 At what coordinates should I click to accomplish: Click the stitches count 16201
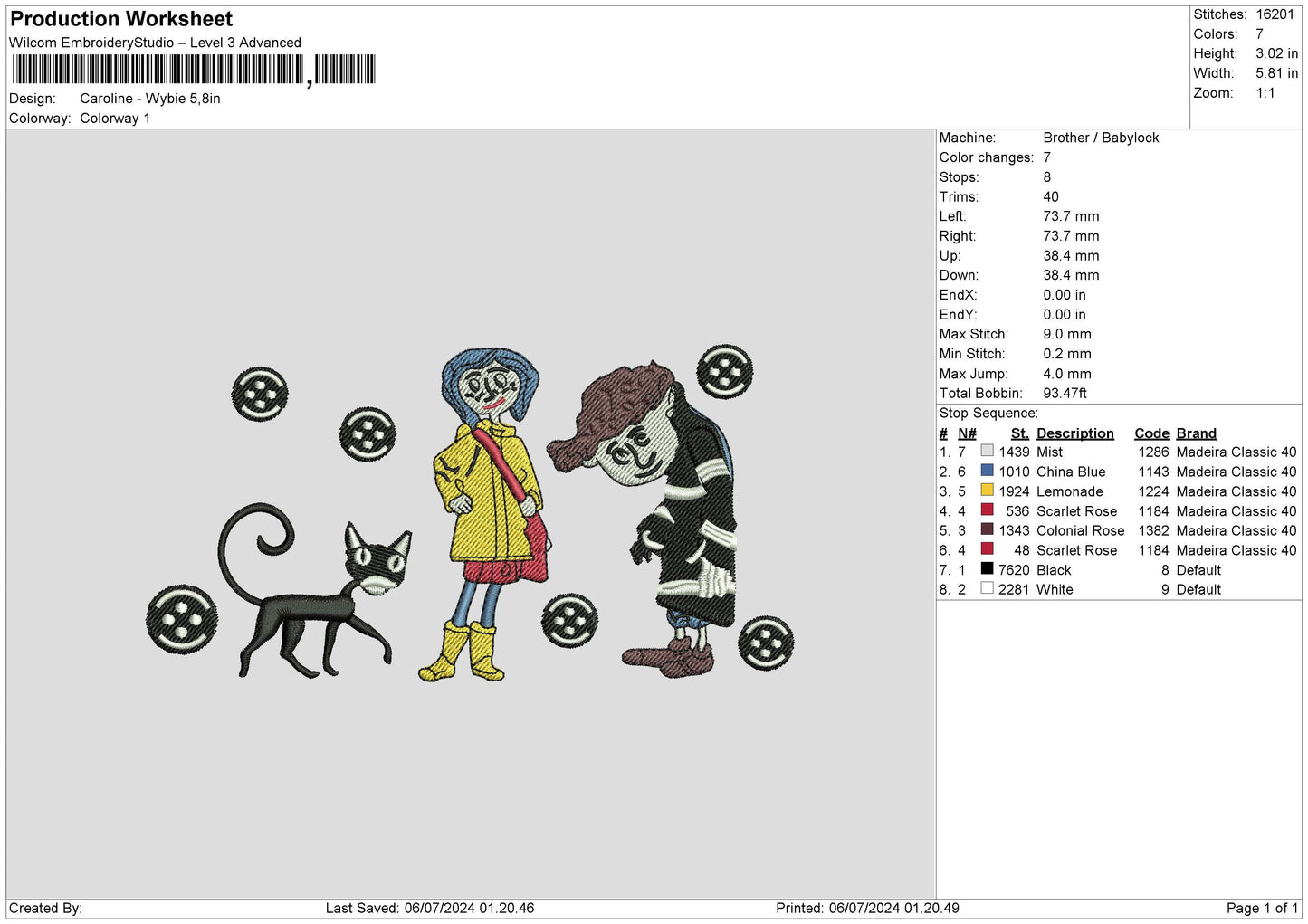[x=1275, y=14]
